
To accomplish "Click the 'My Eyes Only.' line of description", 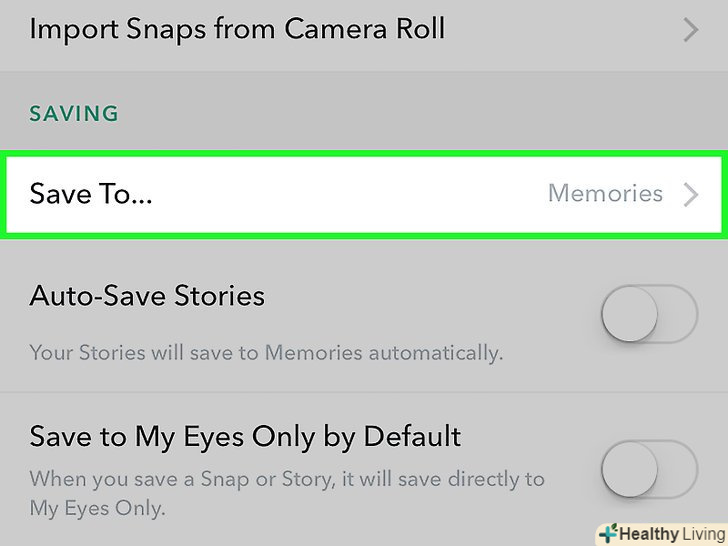I will click(x=97, y=509).
